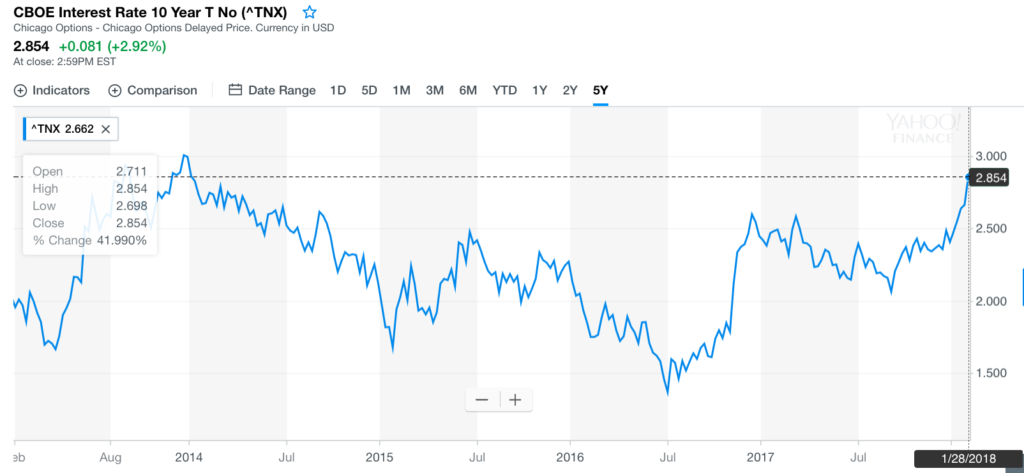Select the 1D time range
This screenshot has width=1024, height=473.
pos(338,90)
